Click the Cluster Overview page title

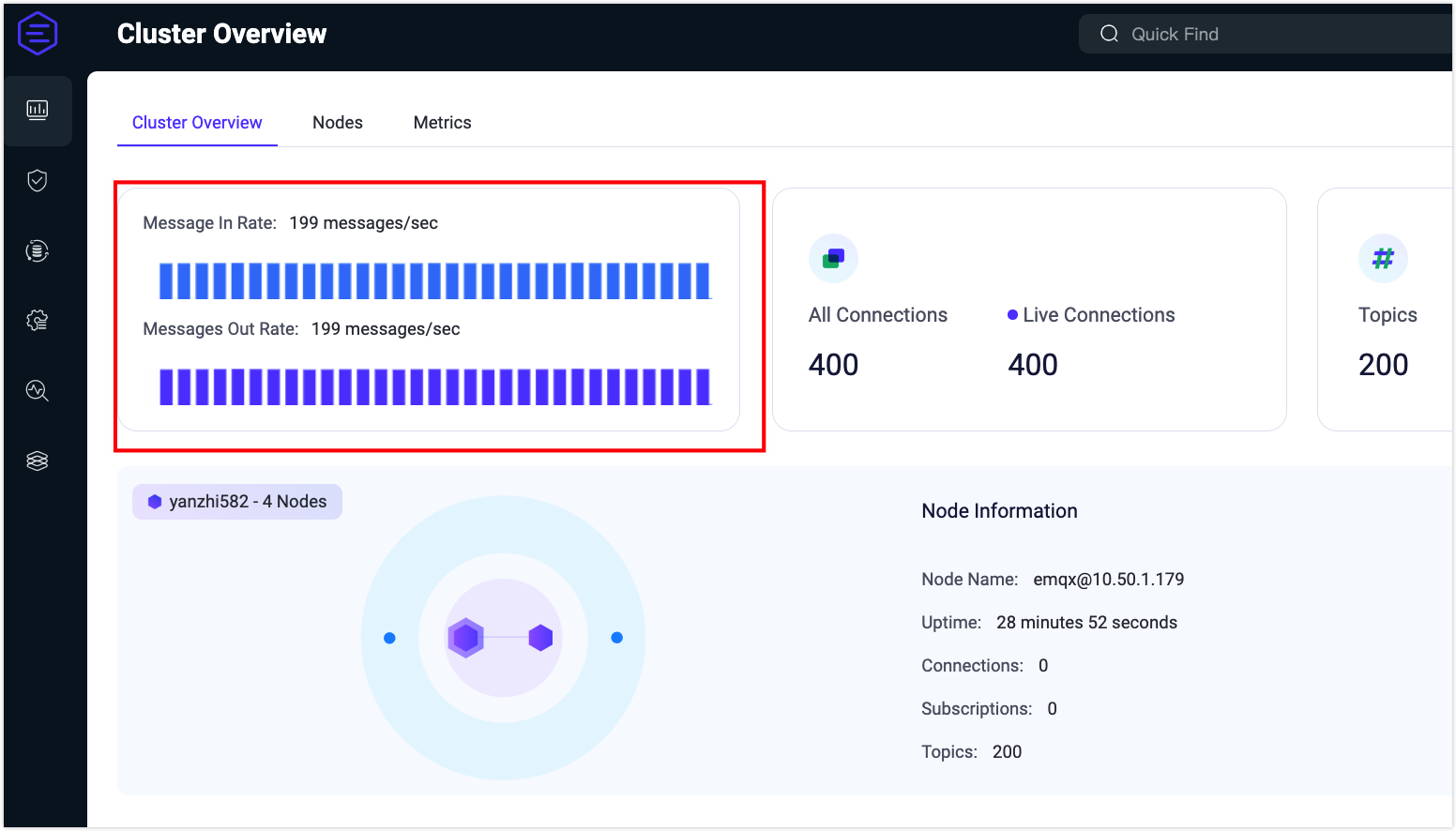pyautogui.click(x=221, y=34)
